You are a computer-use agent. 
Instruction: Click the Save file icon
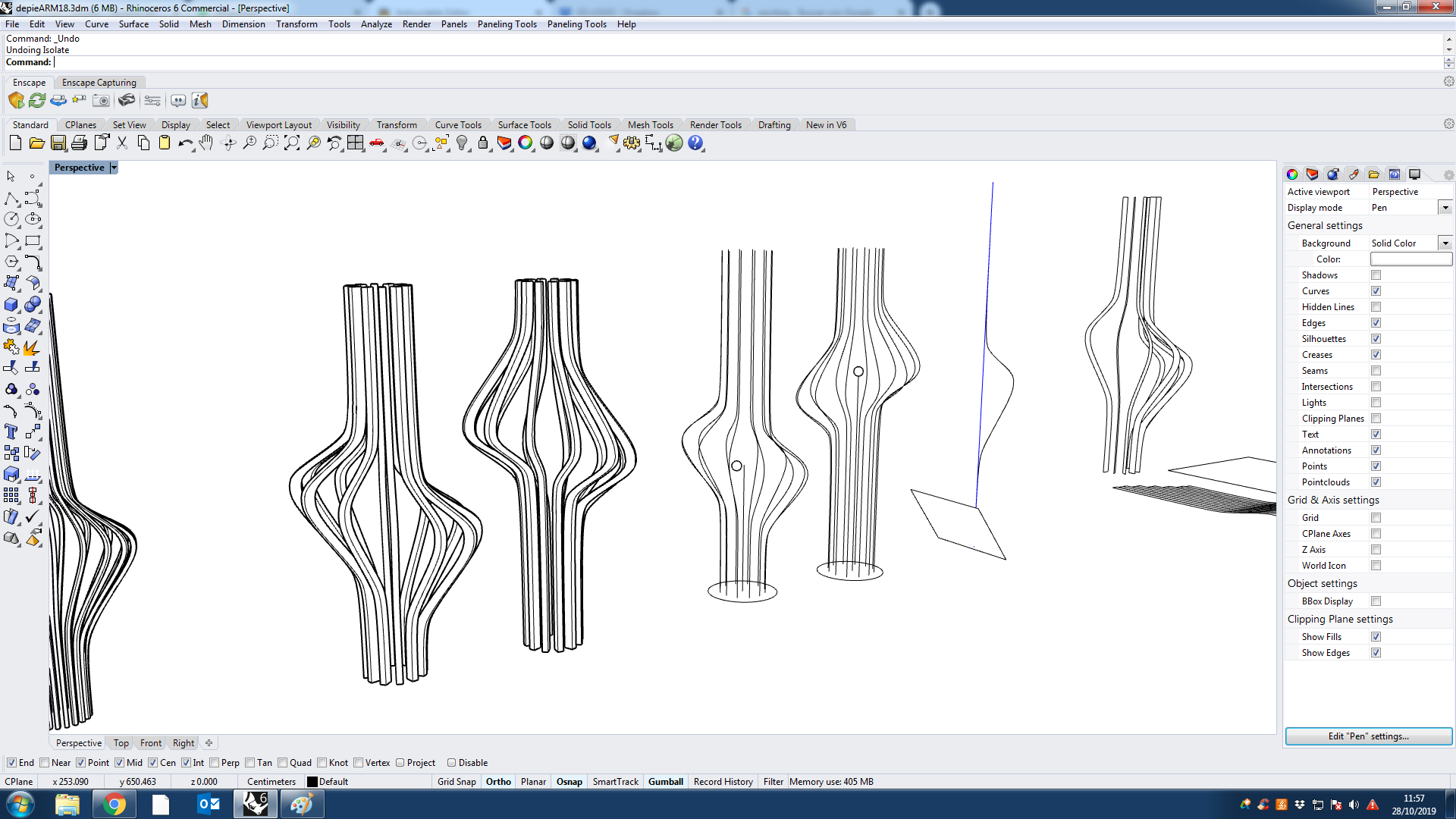click(58, 143)
